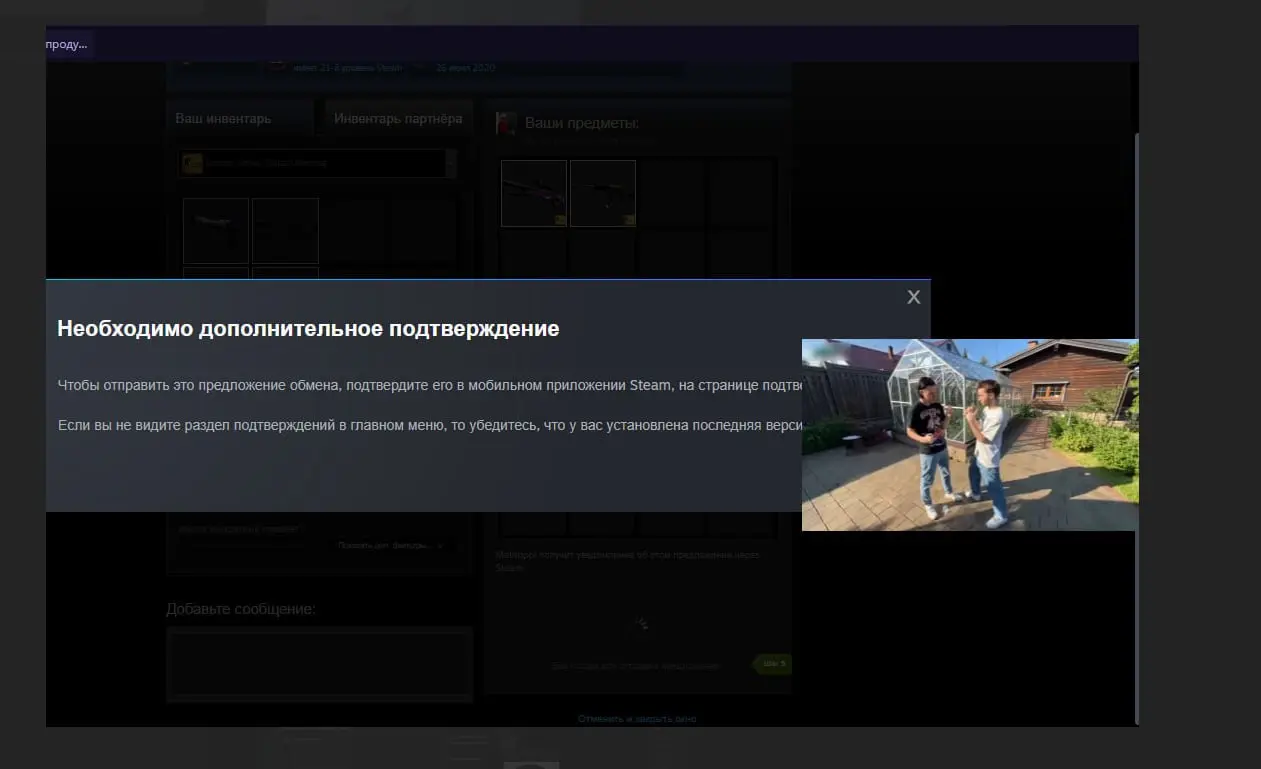
Task: Click your avatar beside "Ваши предметы"
Action: tap(506, 124)
